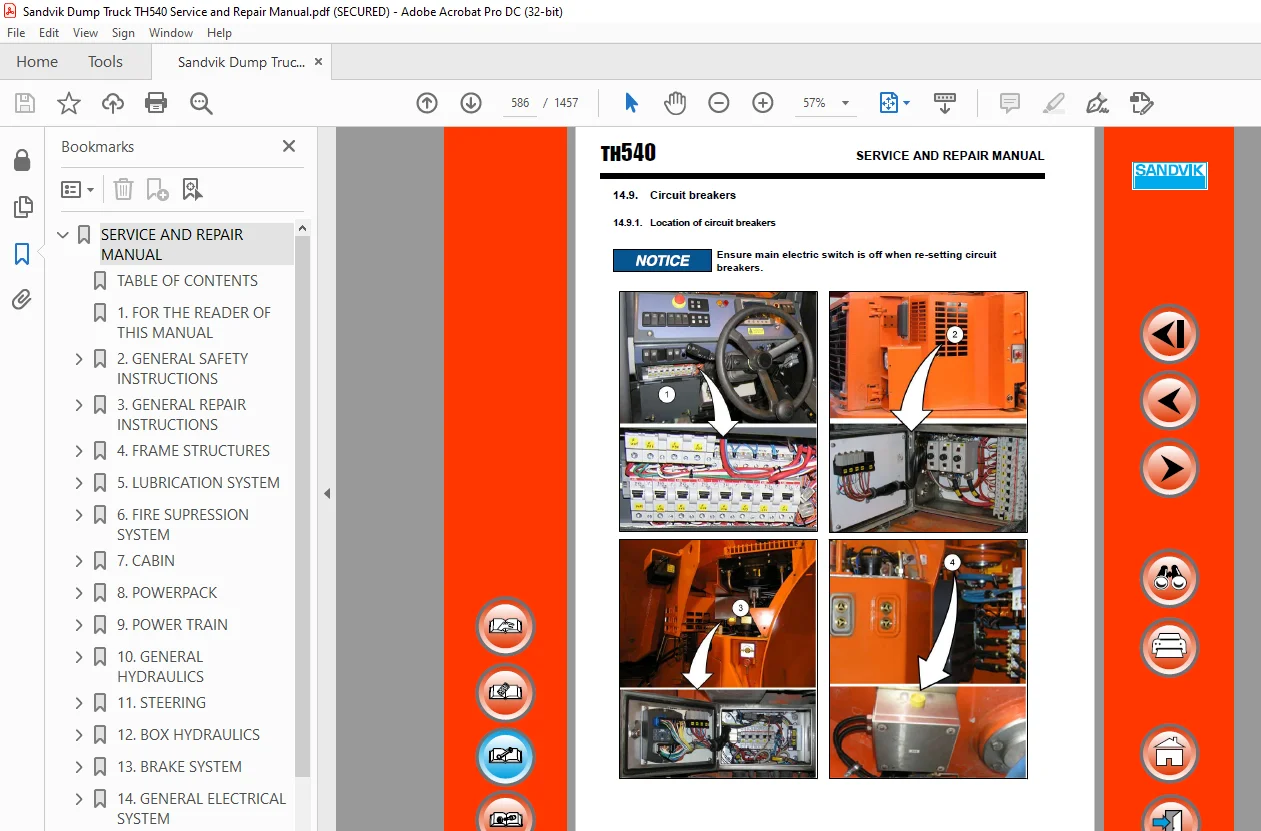
Task: Expand the 8. POWERPACK bookmark
Action: tap(79, 592)
